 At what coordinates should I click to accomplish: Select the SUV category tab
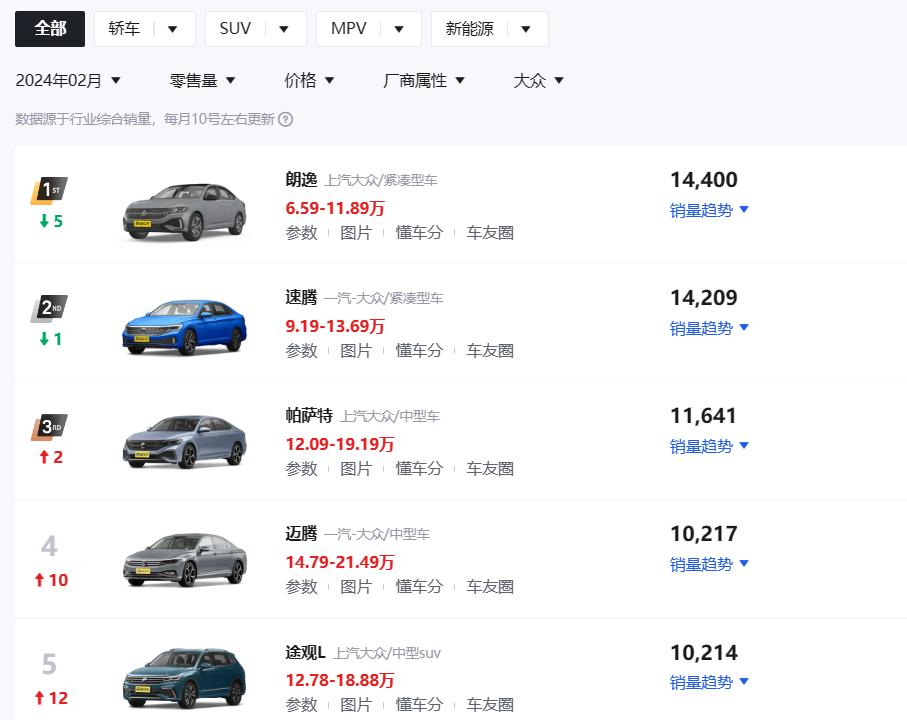click(235, 29)
